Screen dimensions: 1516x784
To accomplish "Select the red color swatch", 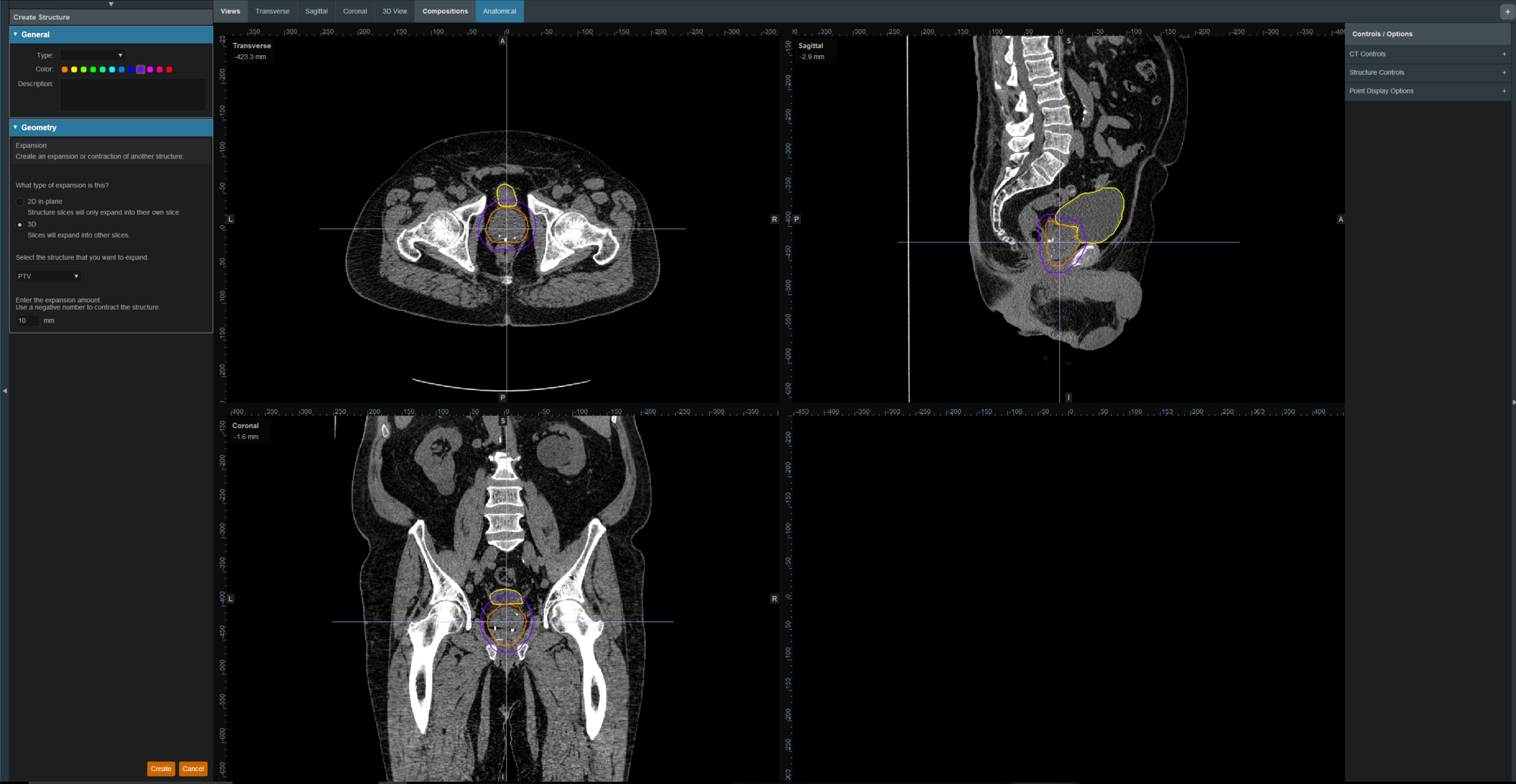I will click(169, 69).
